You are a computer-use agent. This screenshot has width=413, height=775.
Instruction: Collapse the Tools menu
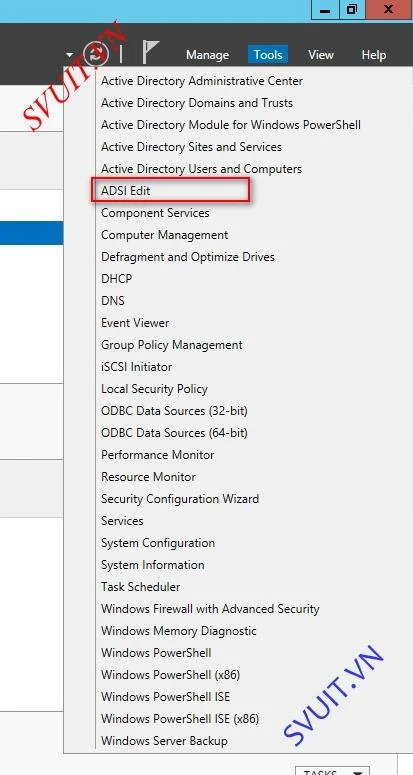pos(268,55)
